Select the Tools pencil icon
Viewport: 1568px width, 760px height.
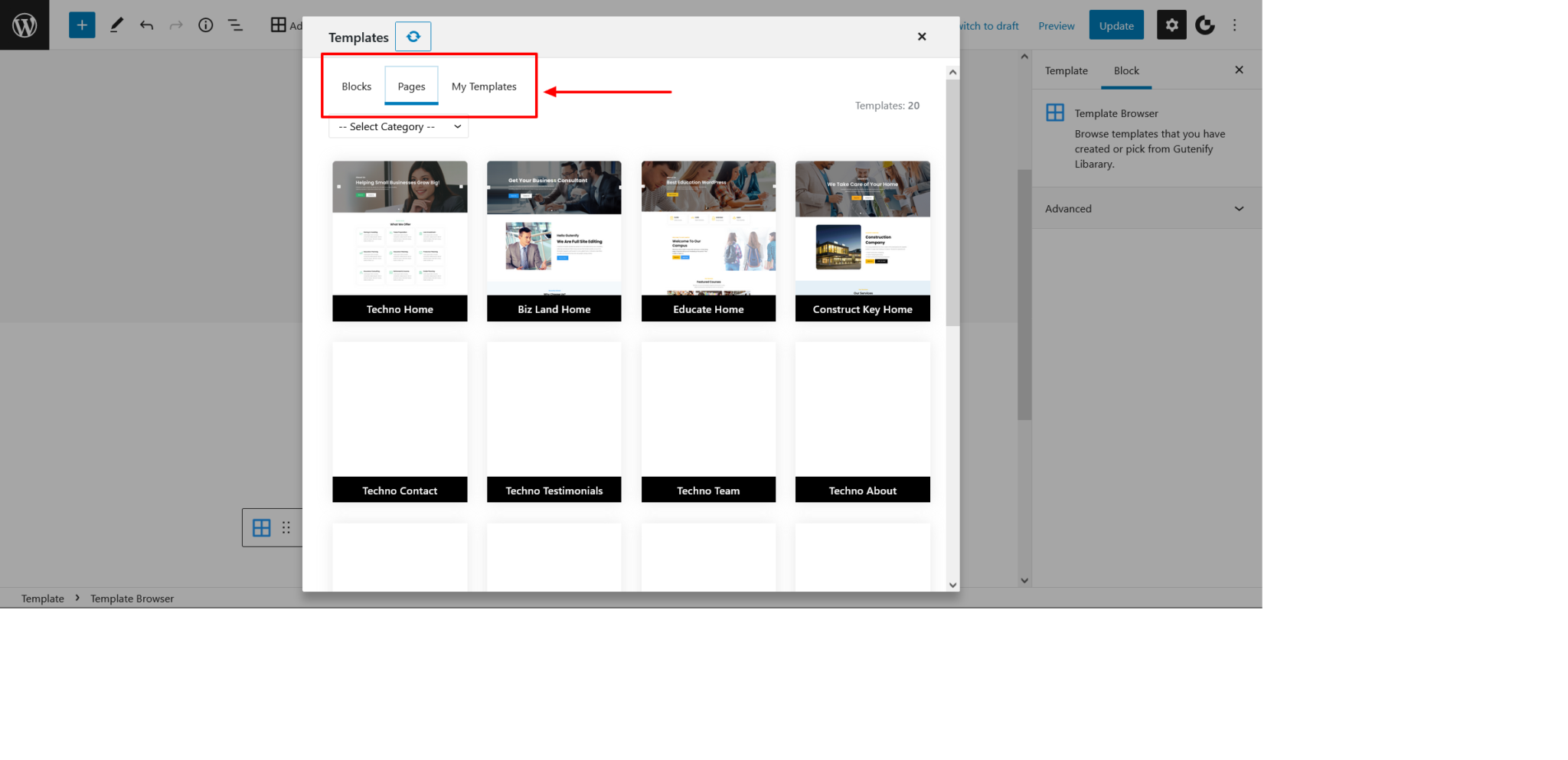(116, 24)
